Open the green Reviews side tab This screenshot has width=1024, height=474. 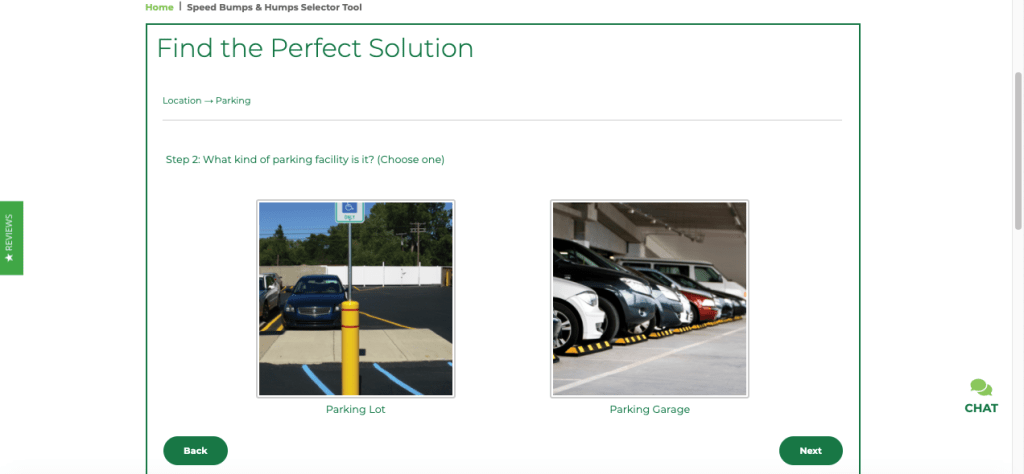11,238
